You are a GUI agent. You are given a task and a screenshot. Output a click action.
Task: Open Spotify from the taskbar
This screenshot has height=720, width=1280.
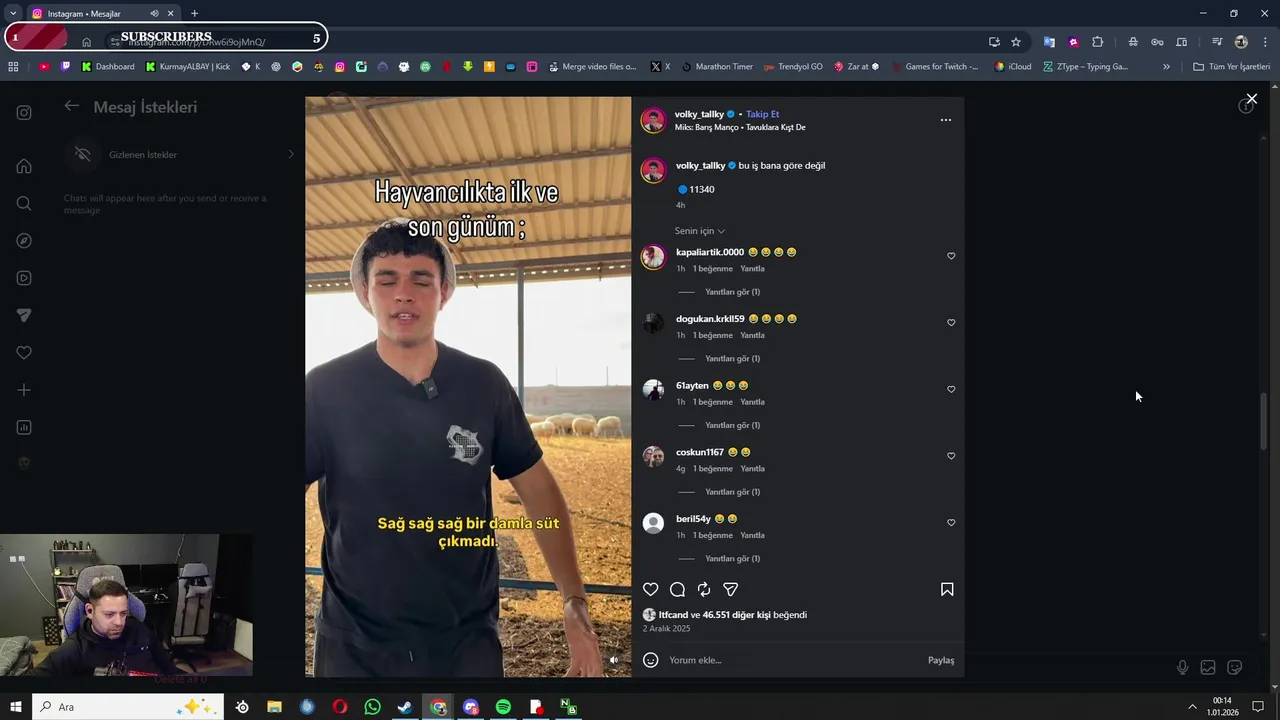point(503,707)
